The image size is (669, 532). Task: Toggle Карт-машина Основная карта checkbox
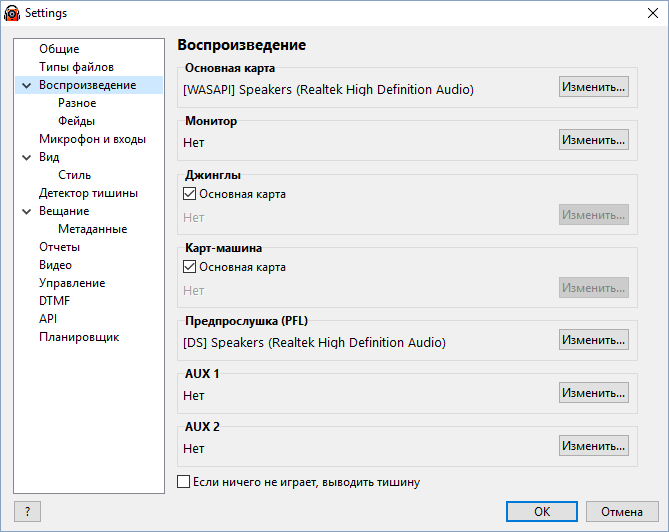pyautogui.click(x=189, y=267)
